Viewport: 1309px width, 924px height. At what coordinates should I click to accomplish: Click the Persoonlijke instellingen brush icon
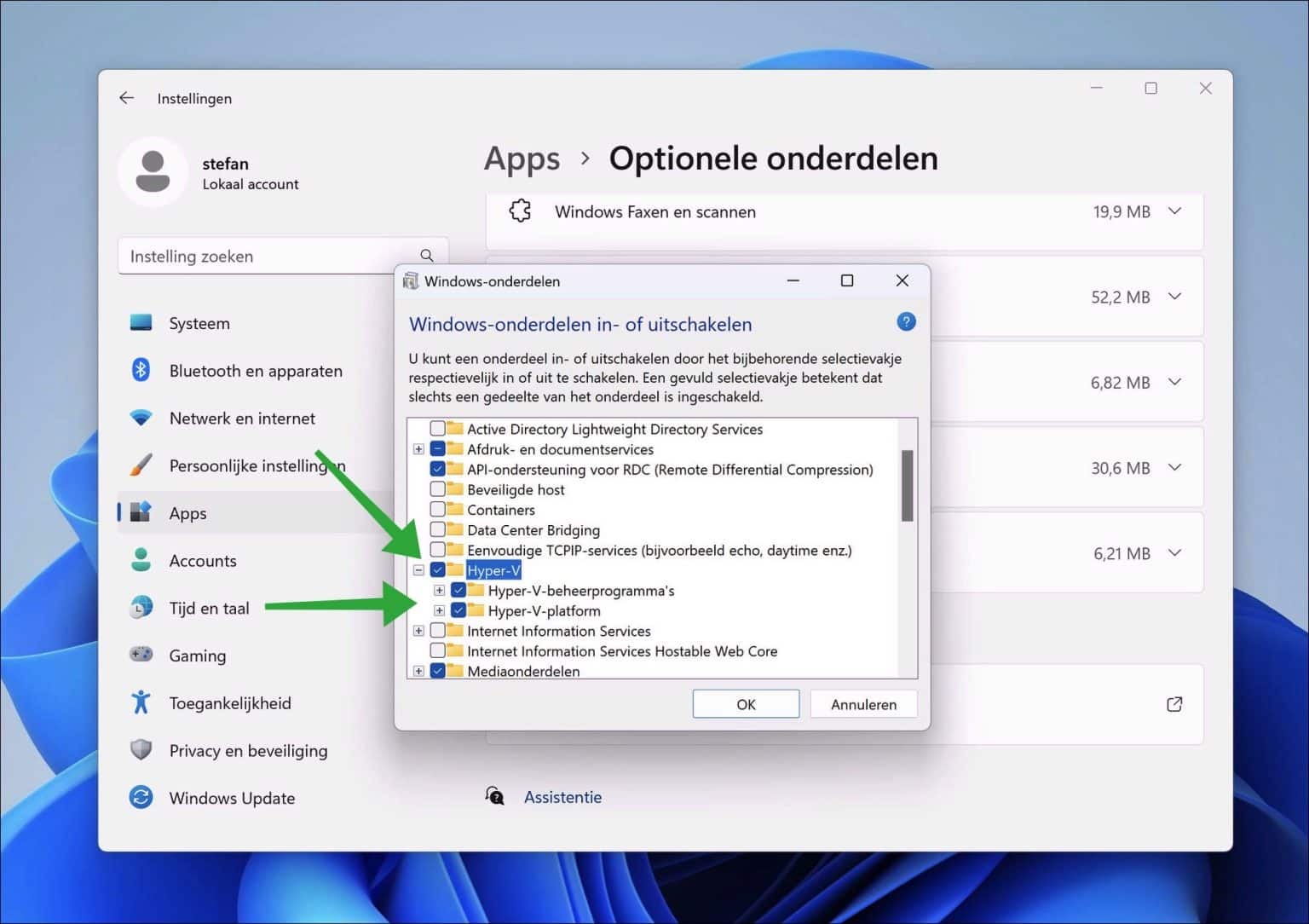141,465
